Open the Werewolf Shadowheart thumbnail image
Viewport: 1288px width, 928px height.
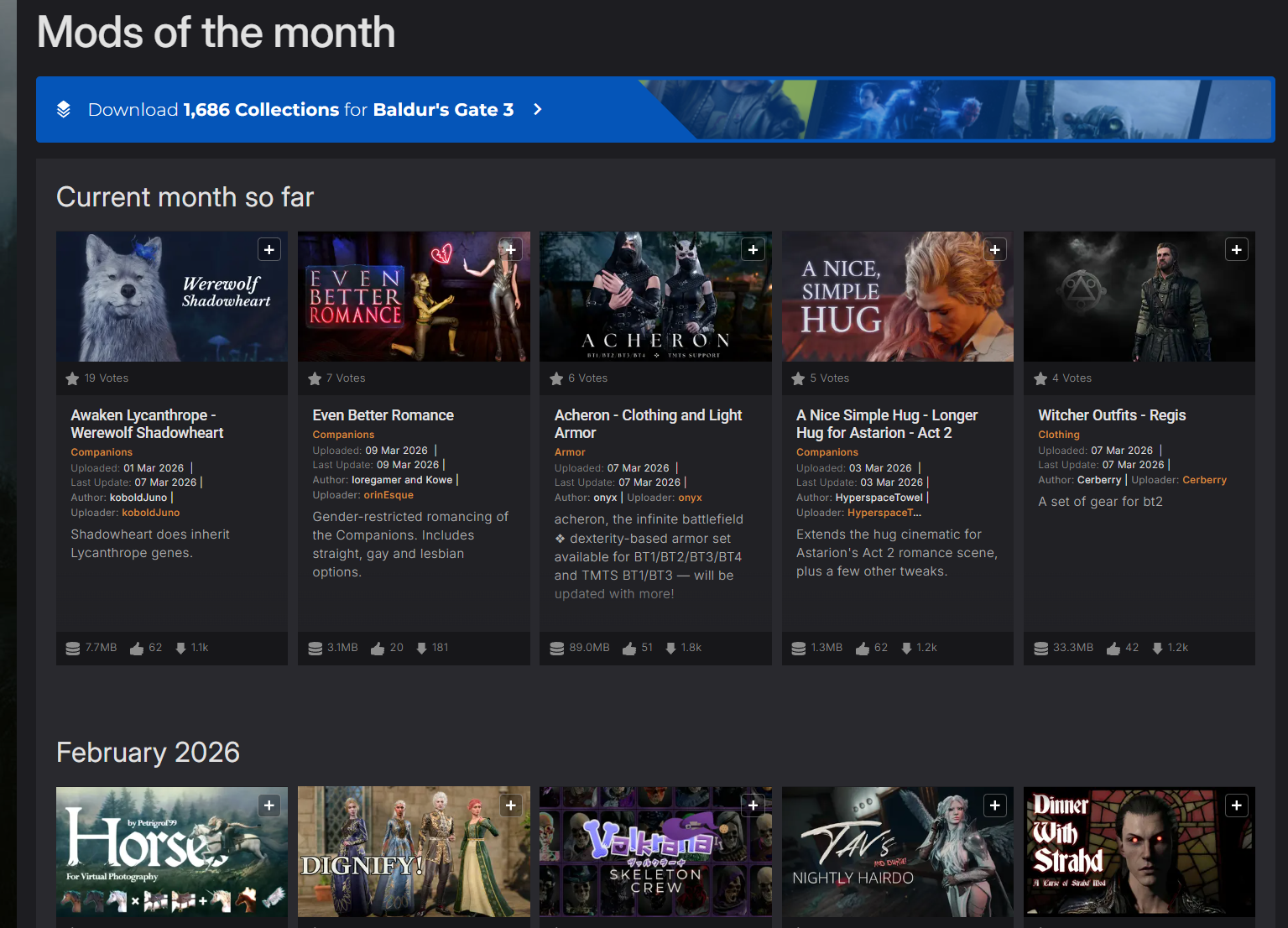click(x=172, y=297)
